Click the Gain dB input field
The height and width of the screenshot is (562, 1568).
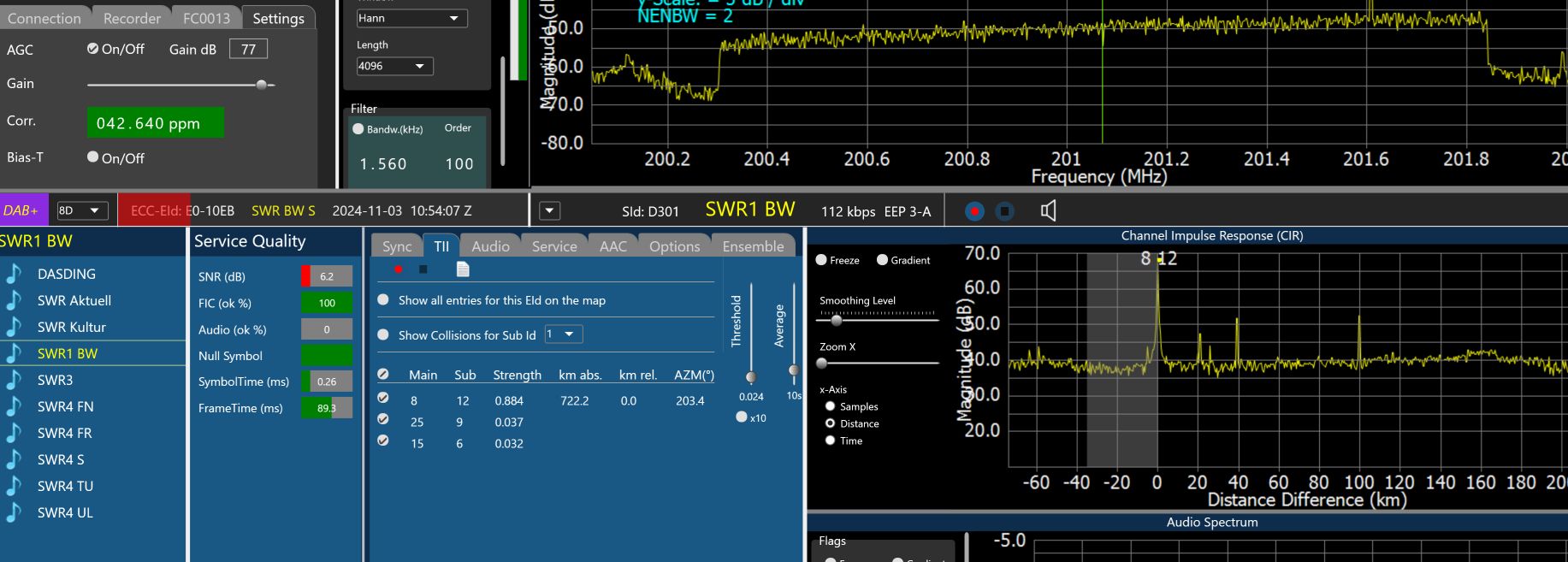(248, 50)
